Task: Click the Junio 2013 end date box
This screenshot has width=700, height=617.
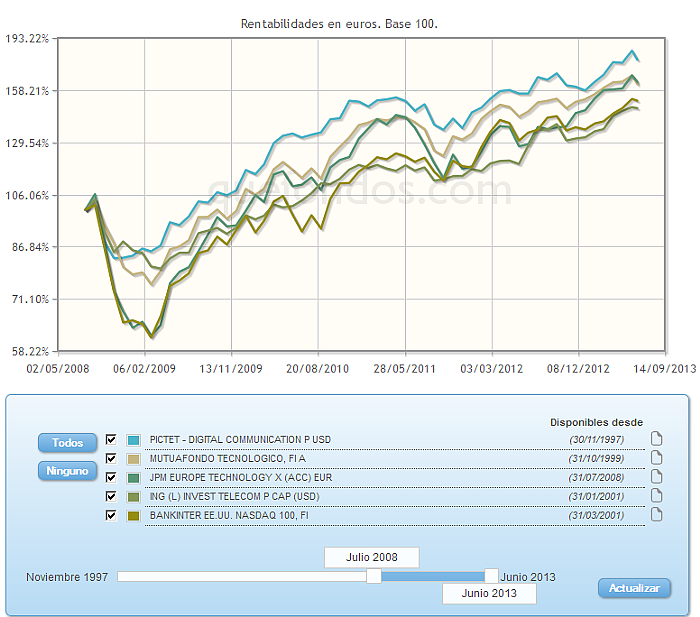Action: click(x=489, y=593)
